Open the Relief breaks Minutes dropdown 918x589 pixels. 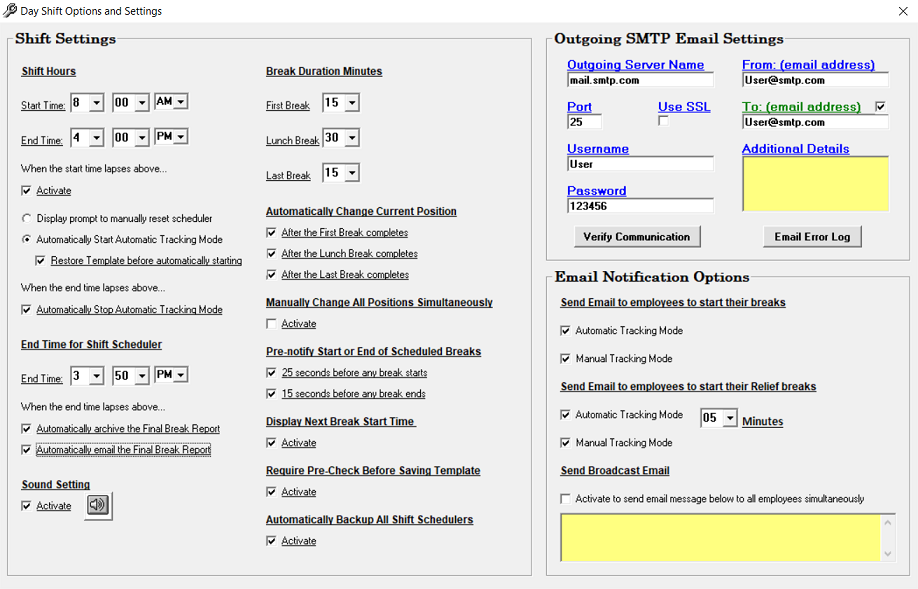tap(730, 418)
